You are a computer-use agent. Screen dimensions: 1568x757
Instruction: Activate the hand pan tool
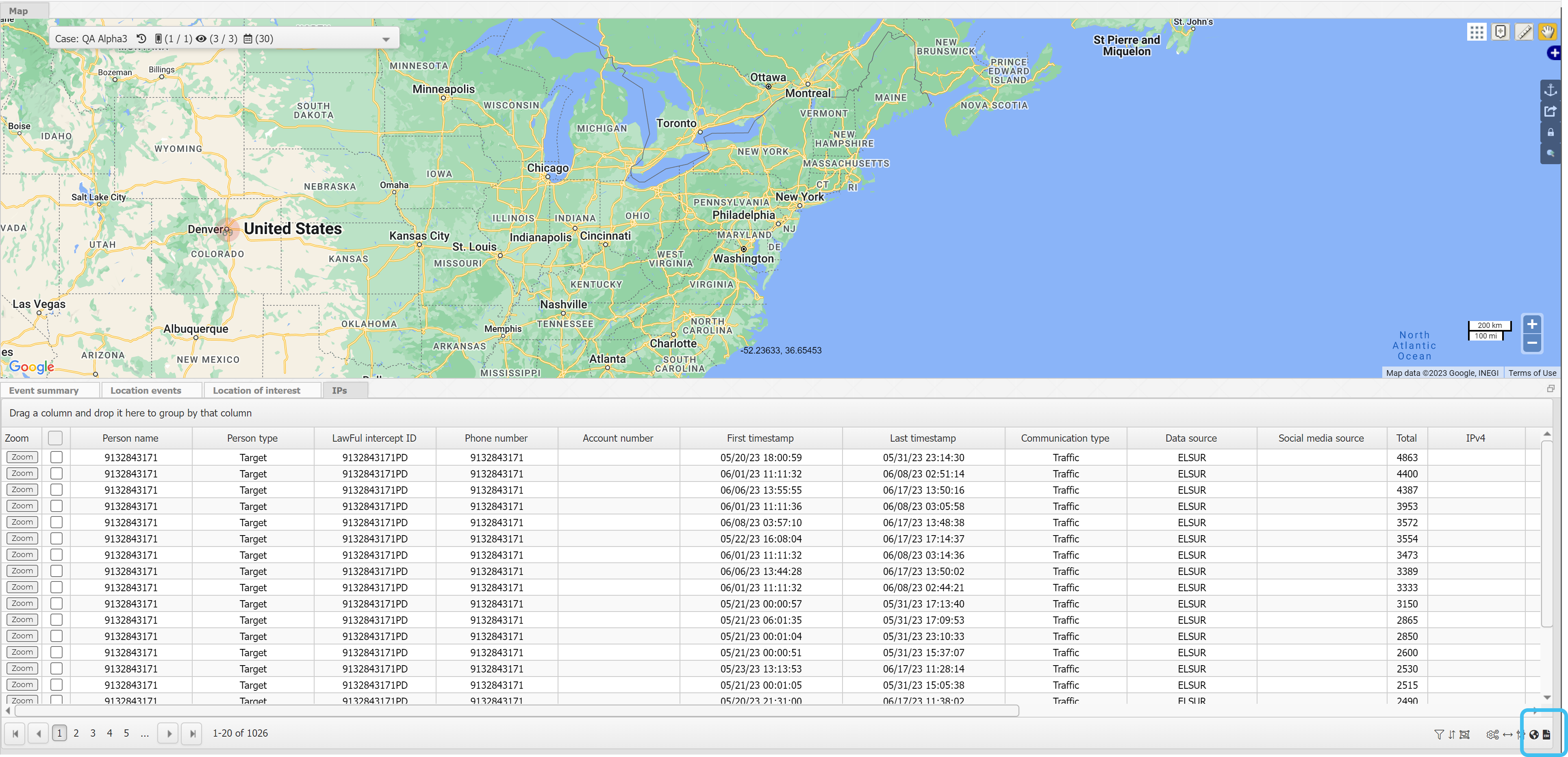click(x=1547, y=32)
